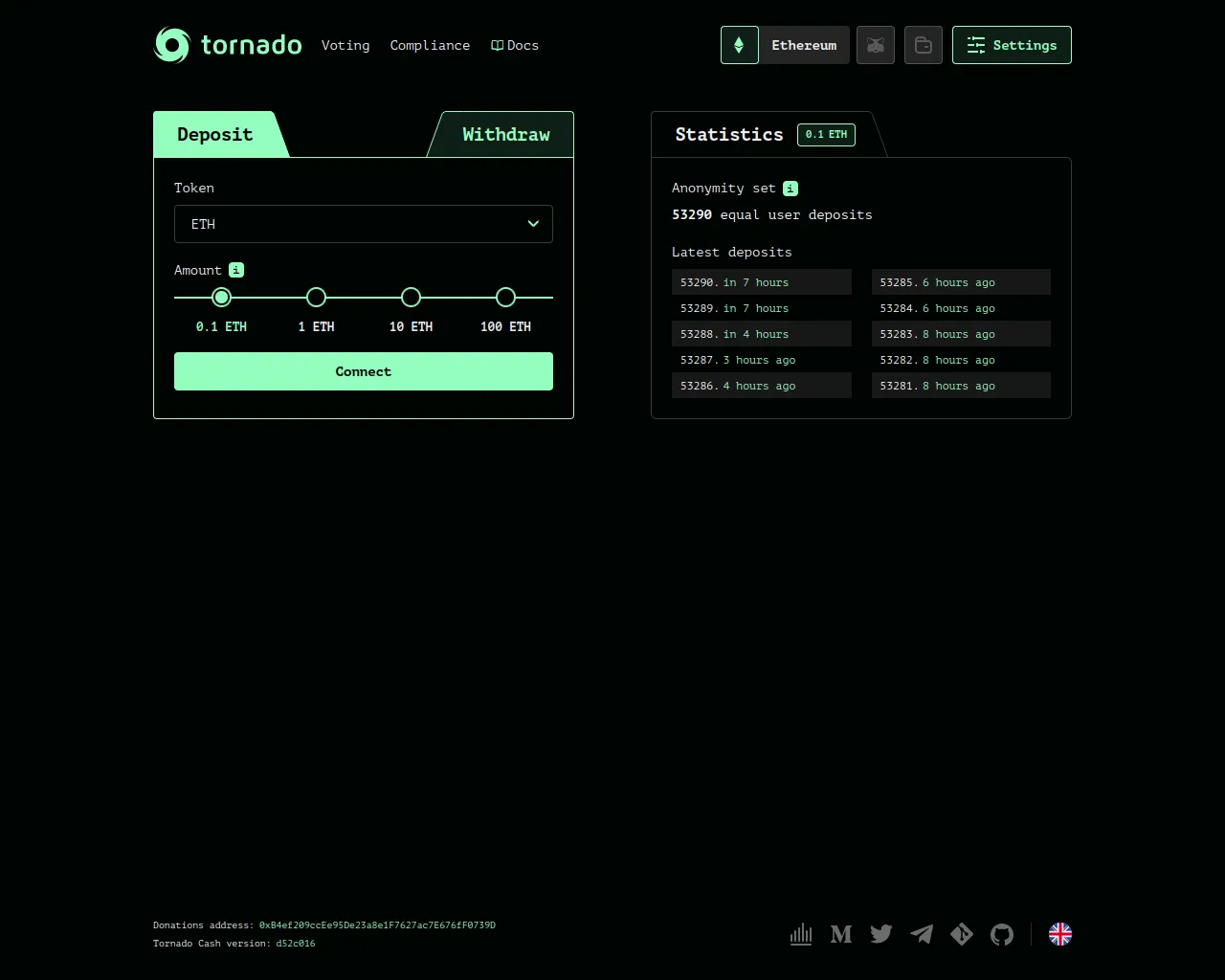Select the 0.1 ETH amount option
Screen dimensions: 1225x980
(221, 298)
